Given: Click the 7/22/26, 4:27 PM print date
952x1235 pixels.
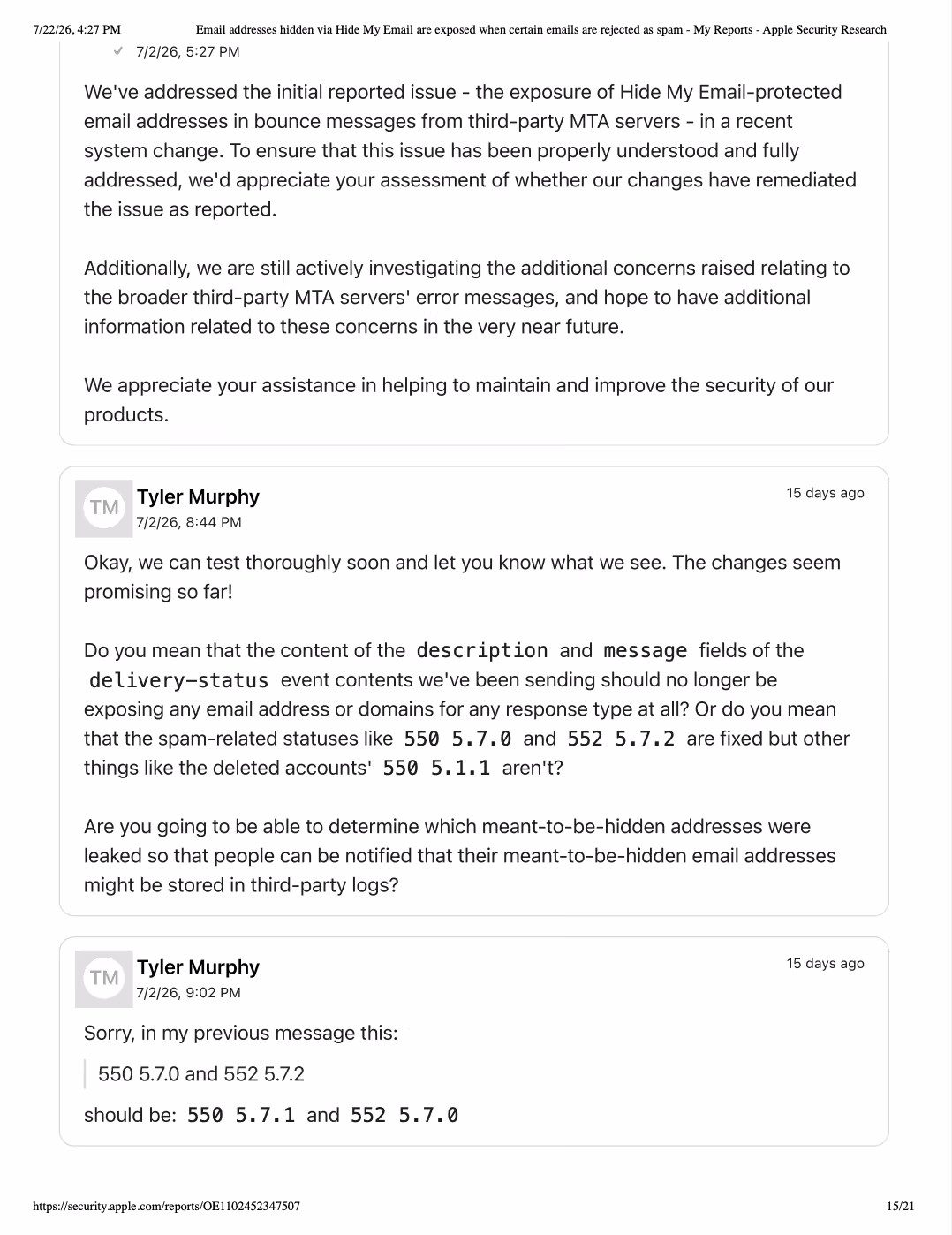Looking at the screenshot, I should point(77,29).
